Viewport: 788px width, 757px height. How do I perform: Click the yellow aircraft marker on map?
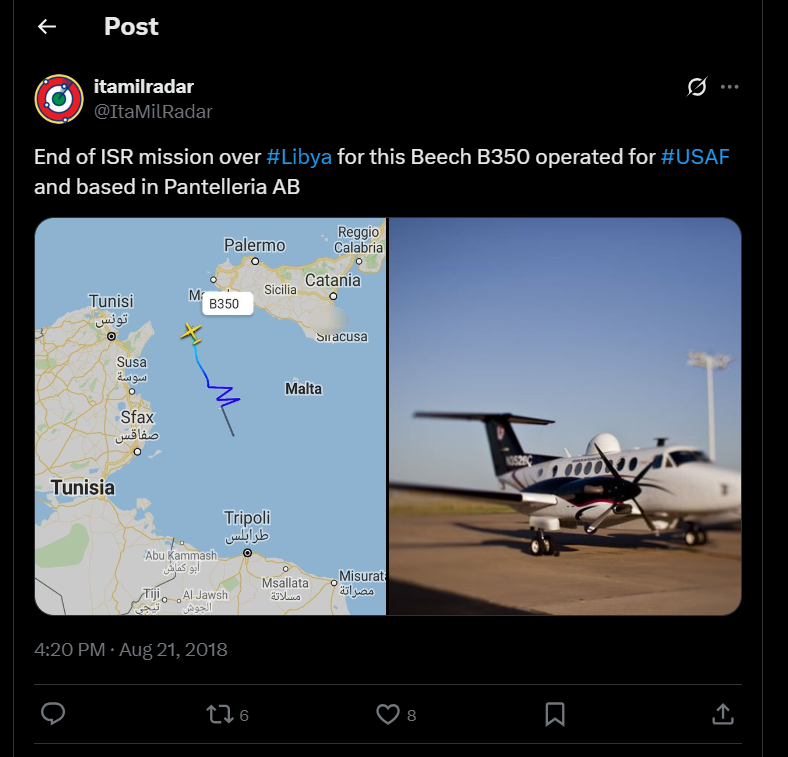pos(192,333)
